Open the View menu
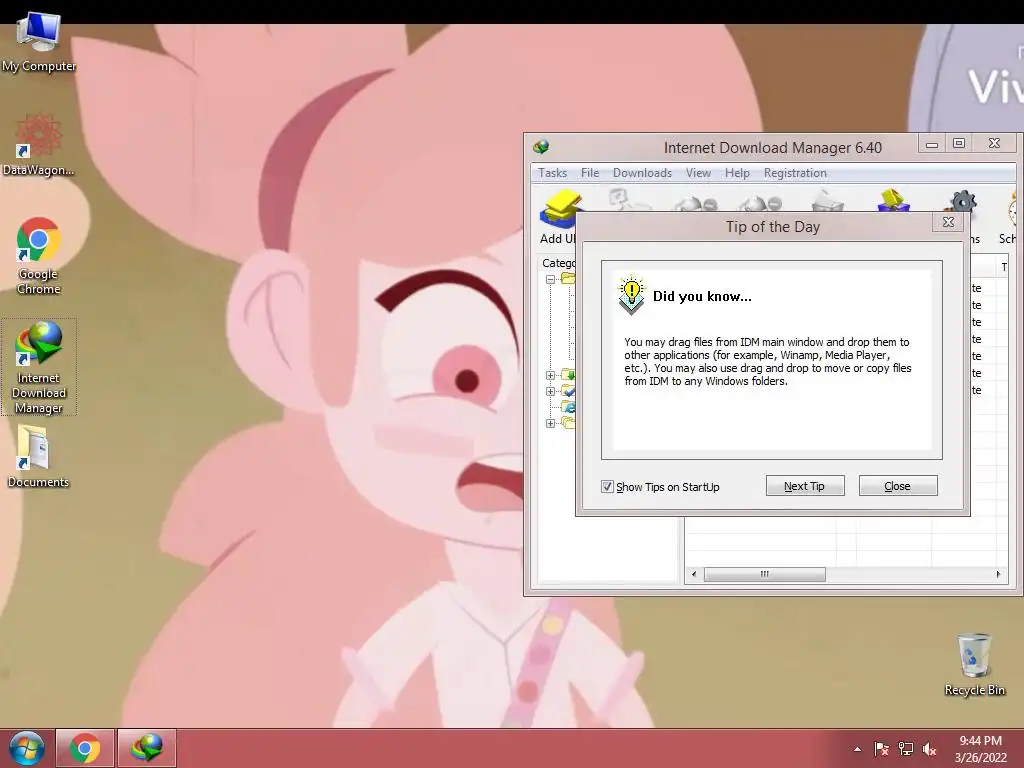 698,173
